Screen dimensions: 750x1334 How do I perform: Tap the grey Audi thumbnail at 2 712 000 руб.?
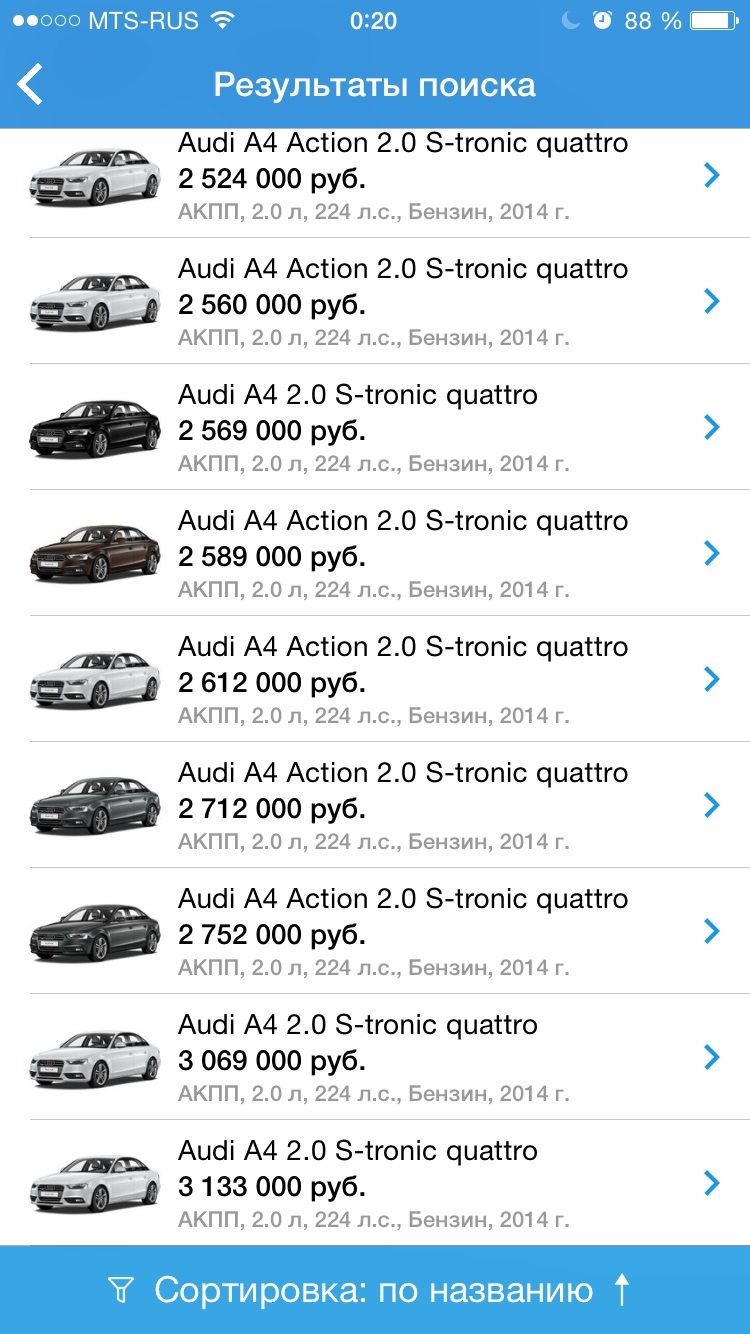click(95, 806)
